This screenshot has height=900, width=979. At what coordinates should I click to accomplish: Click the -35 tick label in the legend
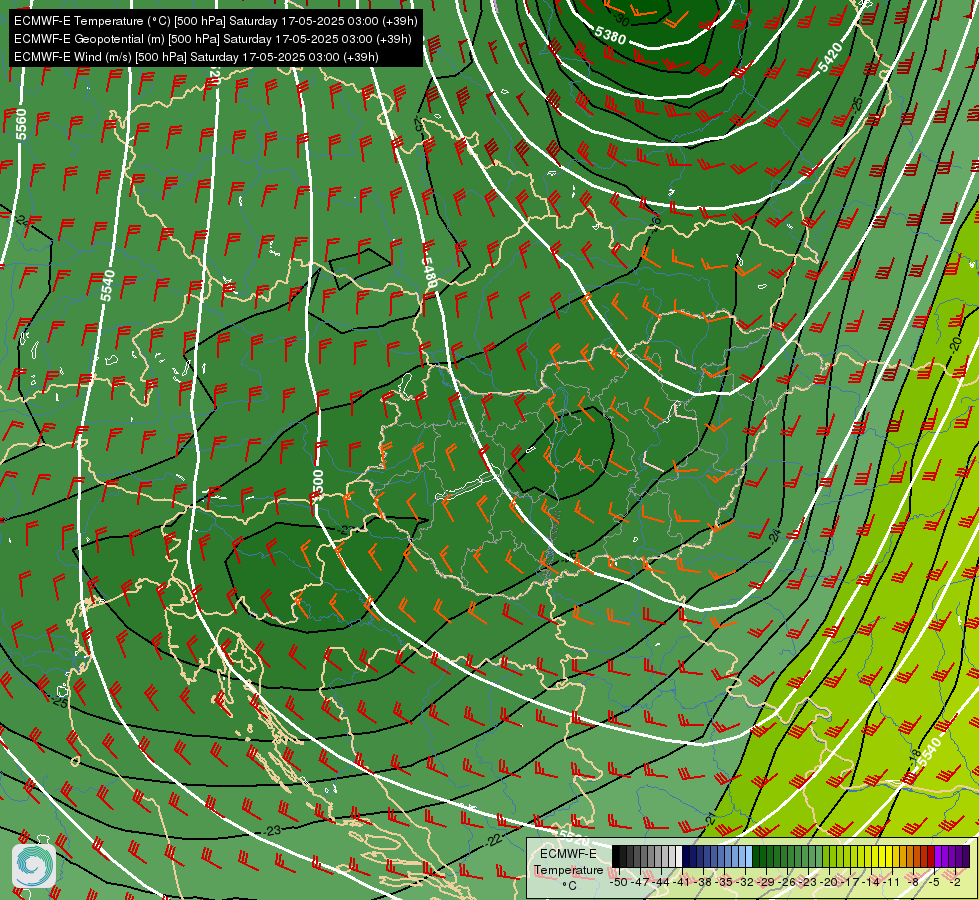click(724, 883)
